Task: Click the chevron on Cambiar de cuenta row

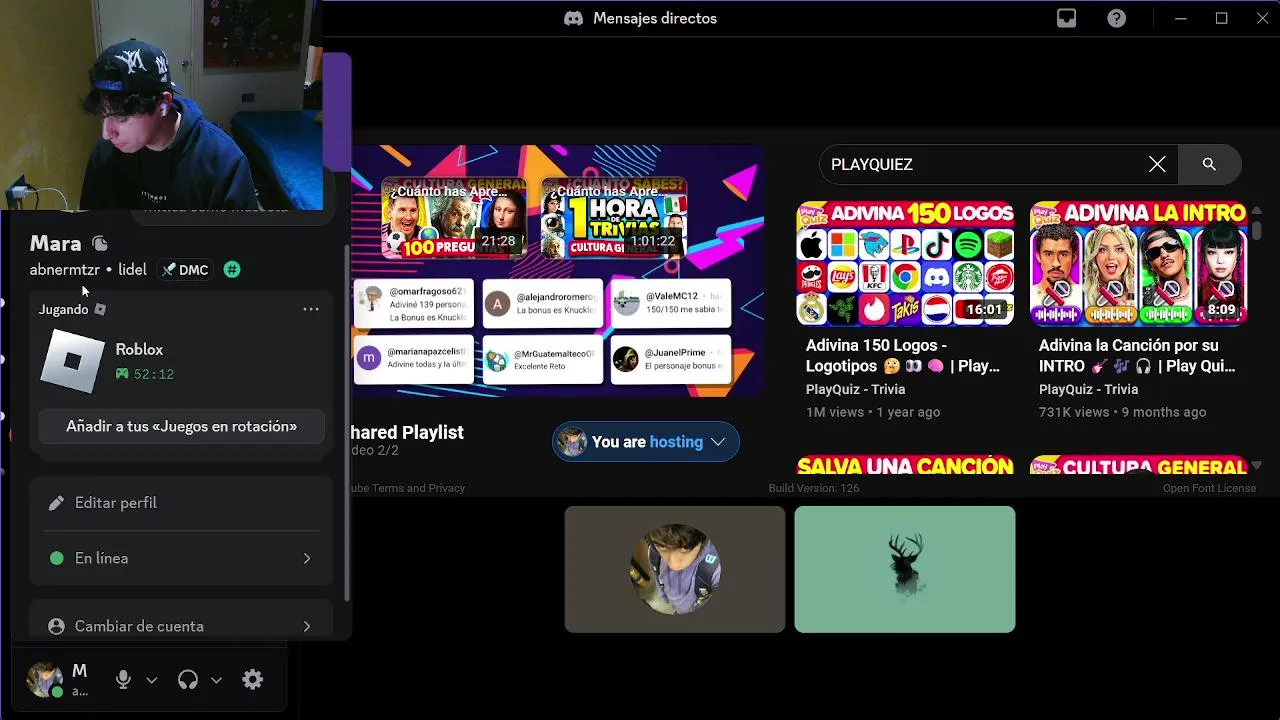Action: pos(307,626)
